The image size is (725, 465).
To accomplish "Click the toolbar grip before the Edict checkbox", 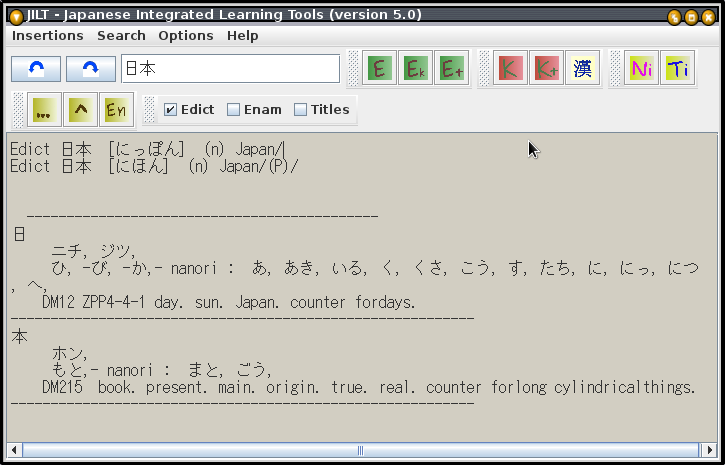I will (149, 110).
